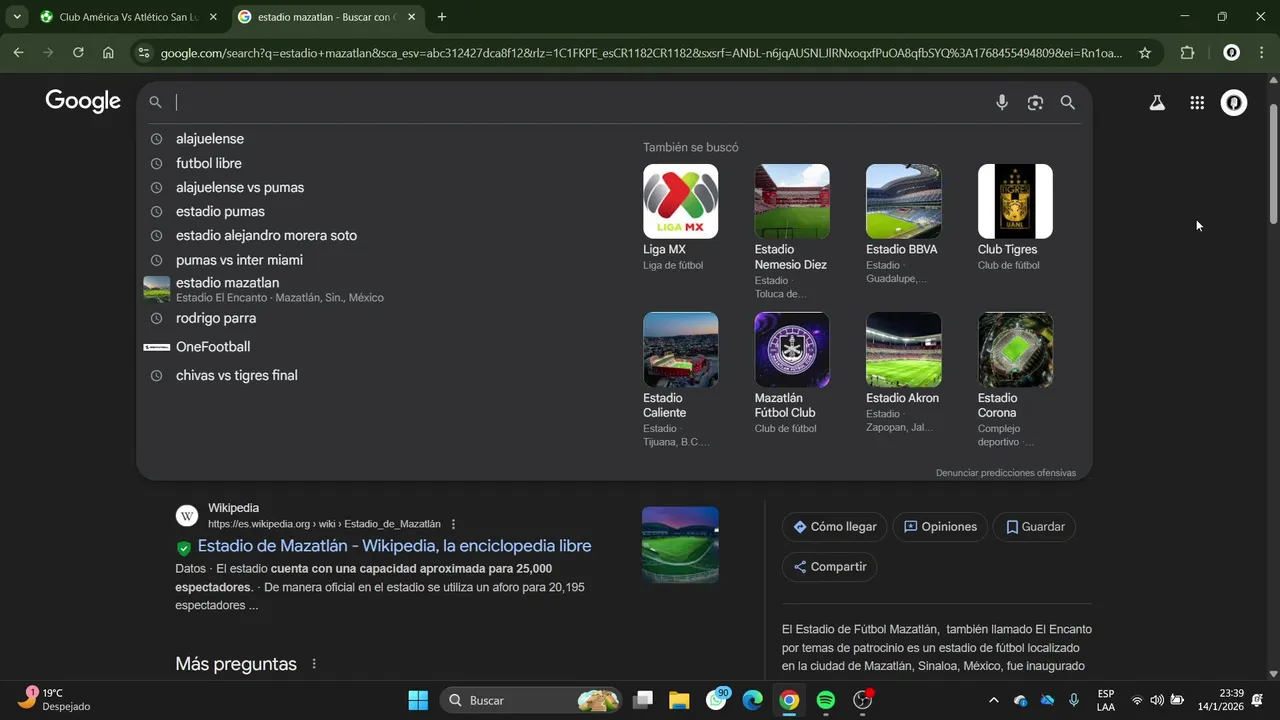Click the browser address bar URL
Image resolution: width=1280 pixels, height=720 pixels.
click(x=641, y=53)
